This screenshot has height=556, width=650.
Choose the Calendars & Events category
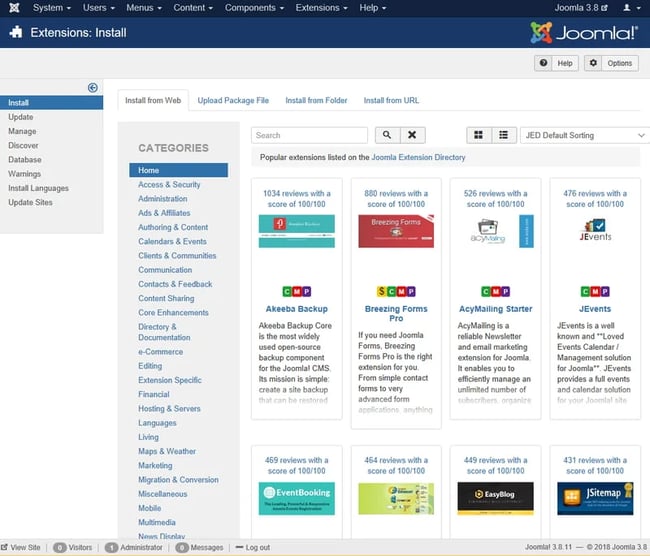click(172, 241)
